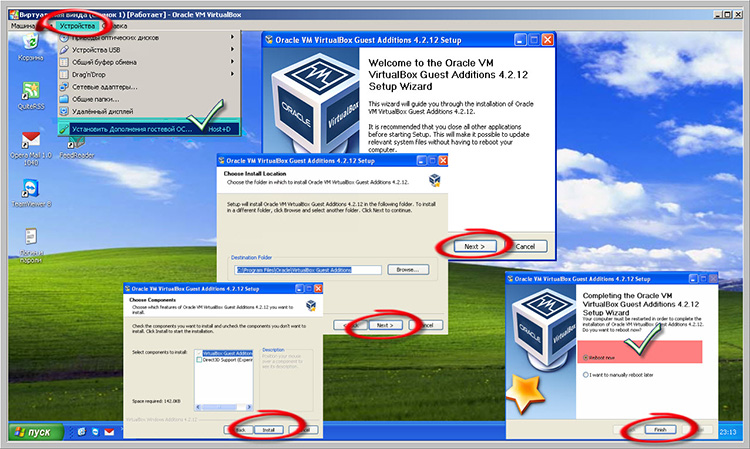Close the Oracle VM VirtualBox main window

[738, 15]
